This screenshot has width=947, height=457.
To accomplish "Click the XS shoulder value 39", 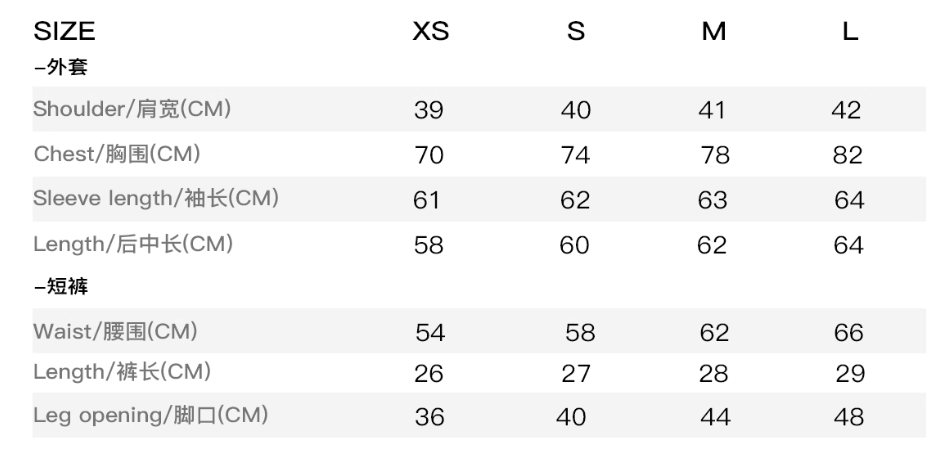I will click(x=428, y=110).
